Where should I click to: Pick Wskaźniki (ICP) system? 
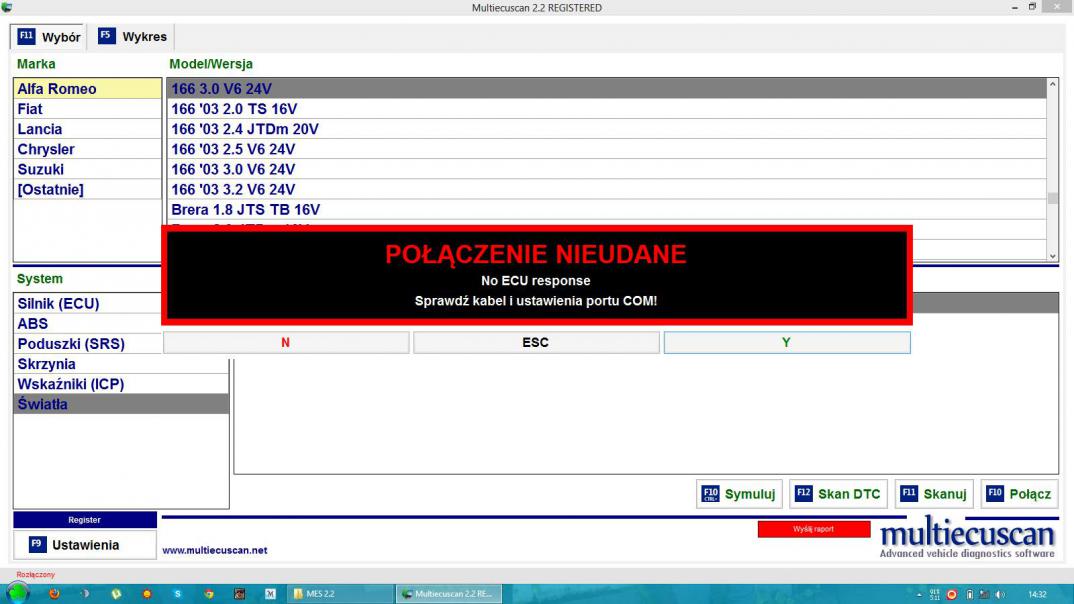[x=121, y=384]
